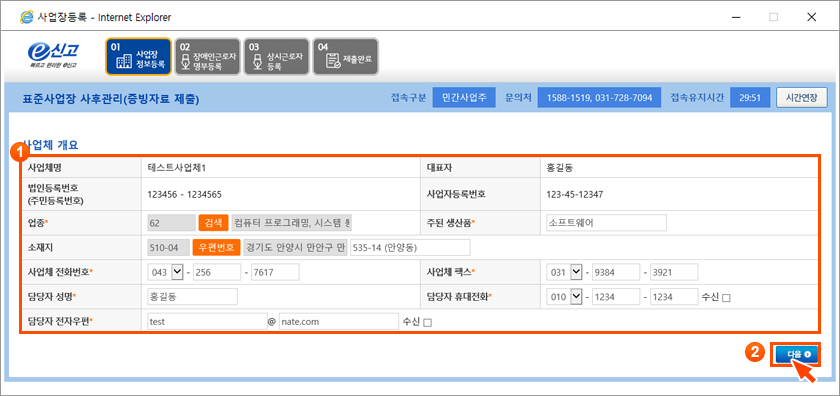Click the email ID field test
Viewport: 840px width, 396px height.
pyautogui.click(x=207, y=322)
